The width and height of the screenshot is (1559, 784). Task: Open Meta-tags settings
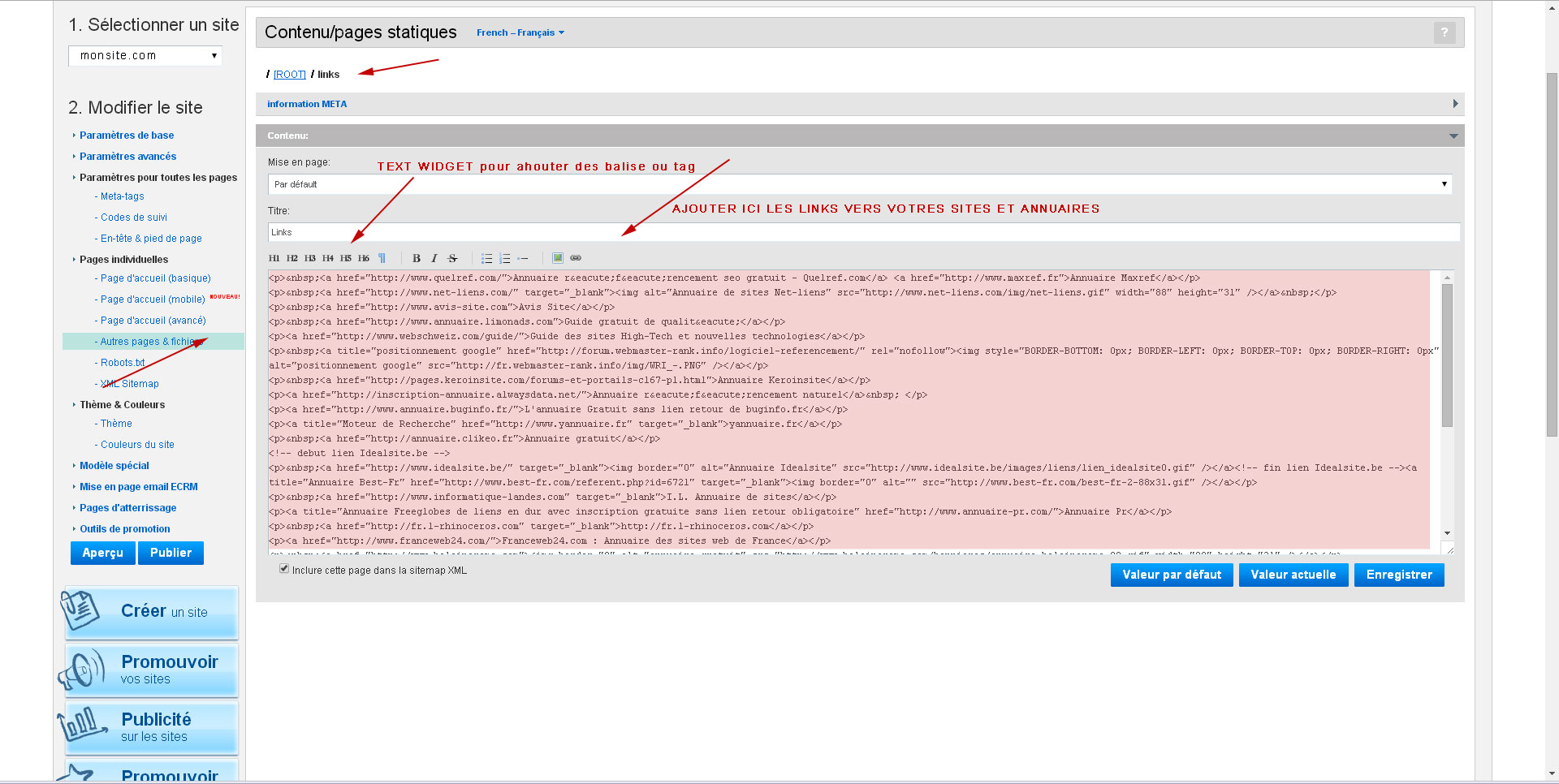coord(122,196)
